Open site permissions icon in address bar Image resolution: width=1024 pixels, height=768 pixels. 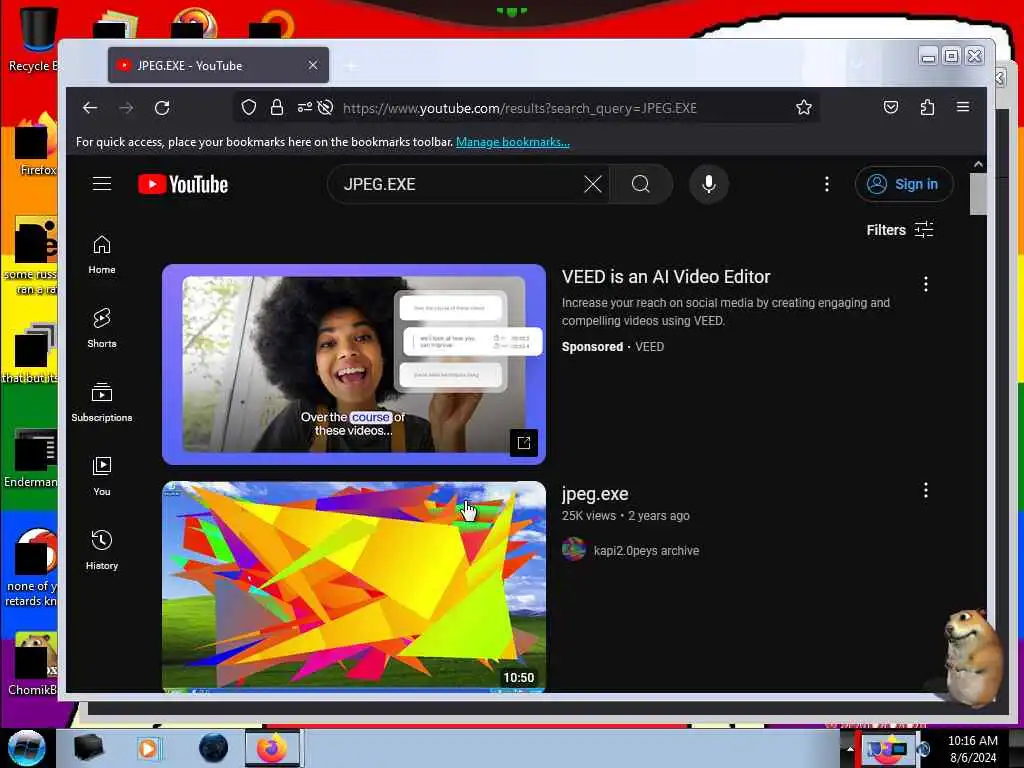coord(305,107)
